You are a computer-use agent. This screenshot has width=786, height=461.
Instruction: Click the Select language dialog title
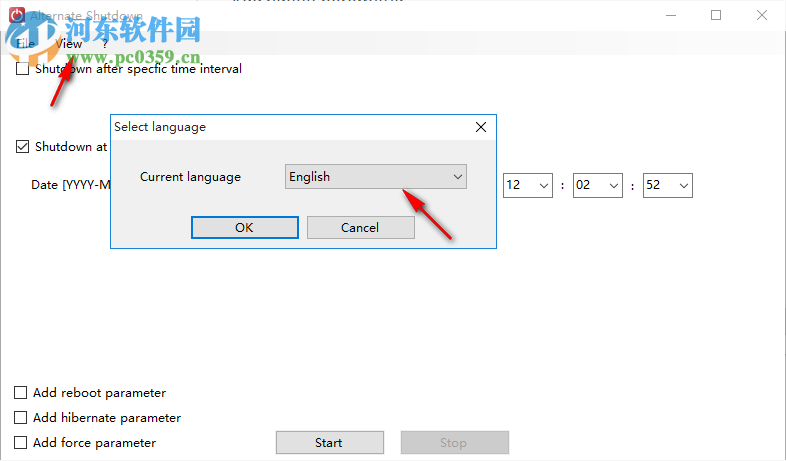[x=160, y=127]
